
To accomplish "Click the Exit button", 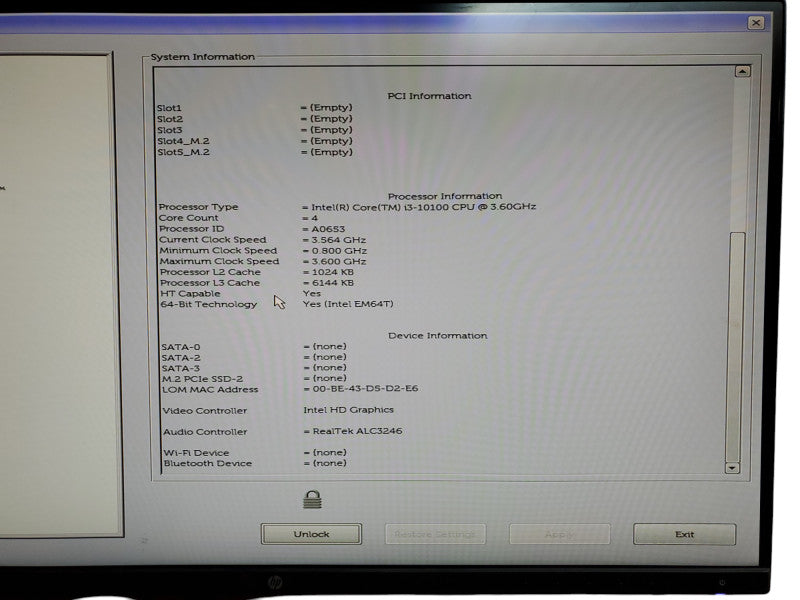I will point(684,534).
